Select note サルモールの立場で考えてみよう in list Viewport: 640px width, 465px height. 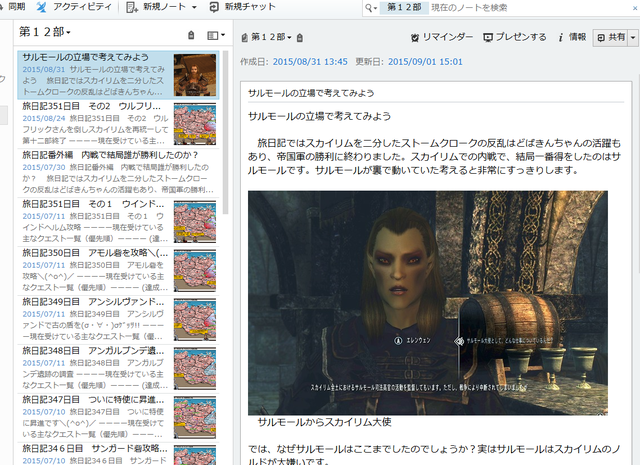(x=118, y=75)
